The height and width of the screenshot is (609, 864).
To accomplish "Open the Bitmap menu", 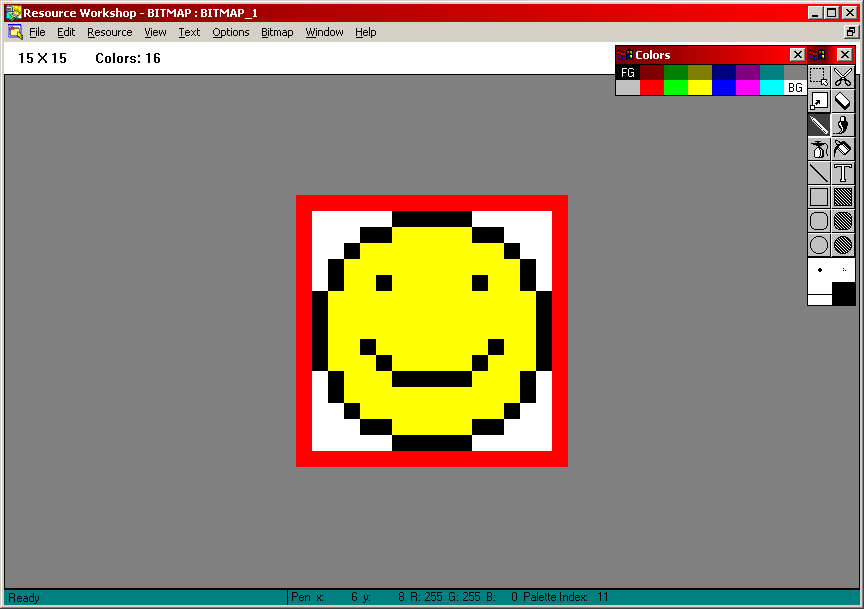I will click(x=277, y=32).
